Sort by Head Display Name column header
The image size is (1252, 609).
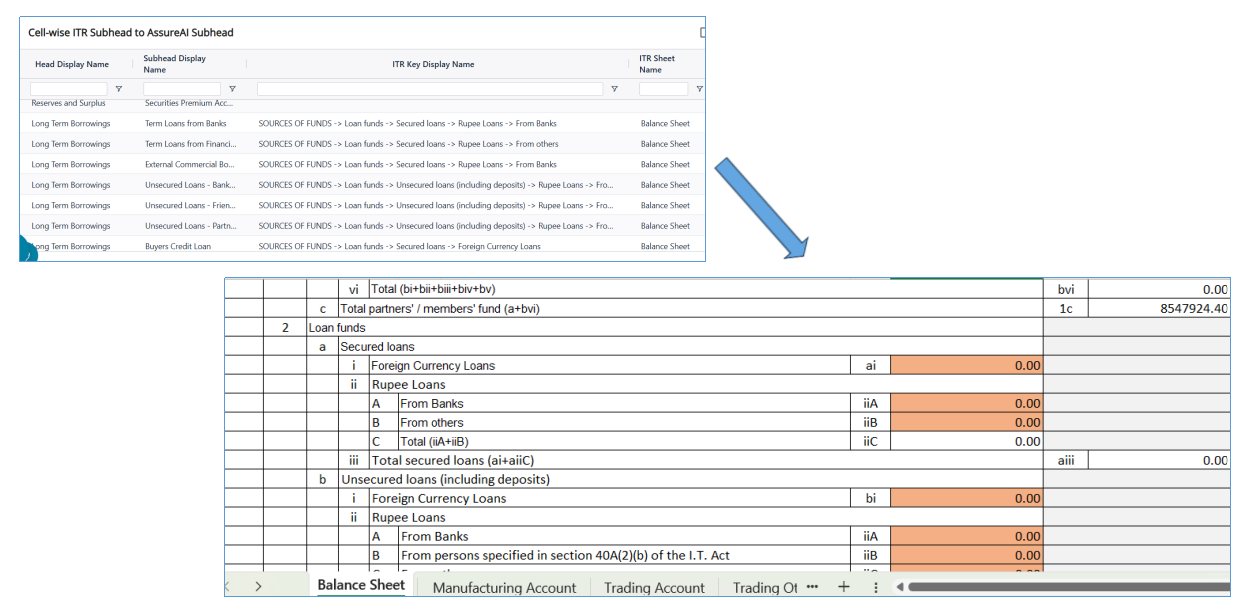(x=72, y=64)
